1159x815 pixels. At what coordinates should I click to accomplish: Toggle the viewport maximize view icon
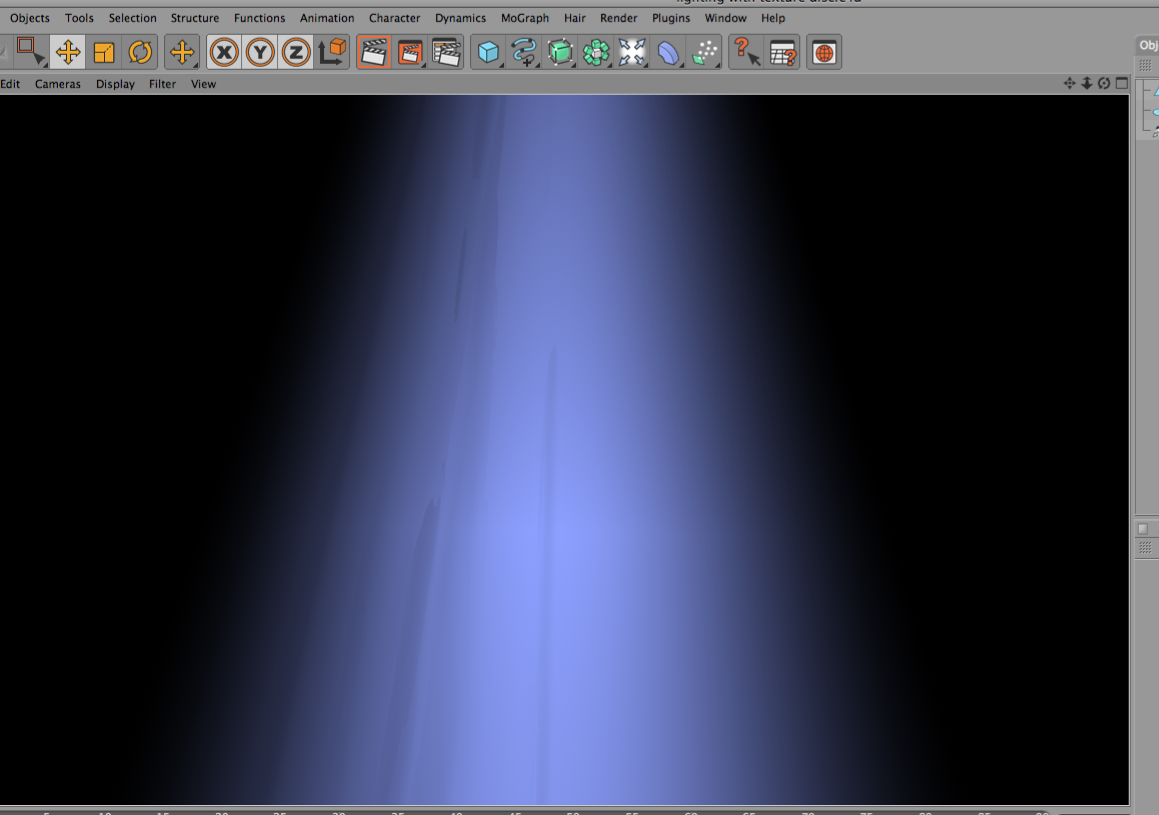click(1122, 83)
